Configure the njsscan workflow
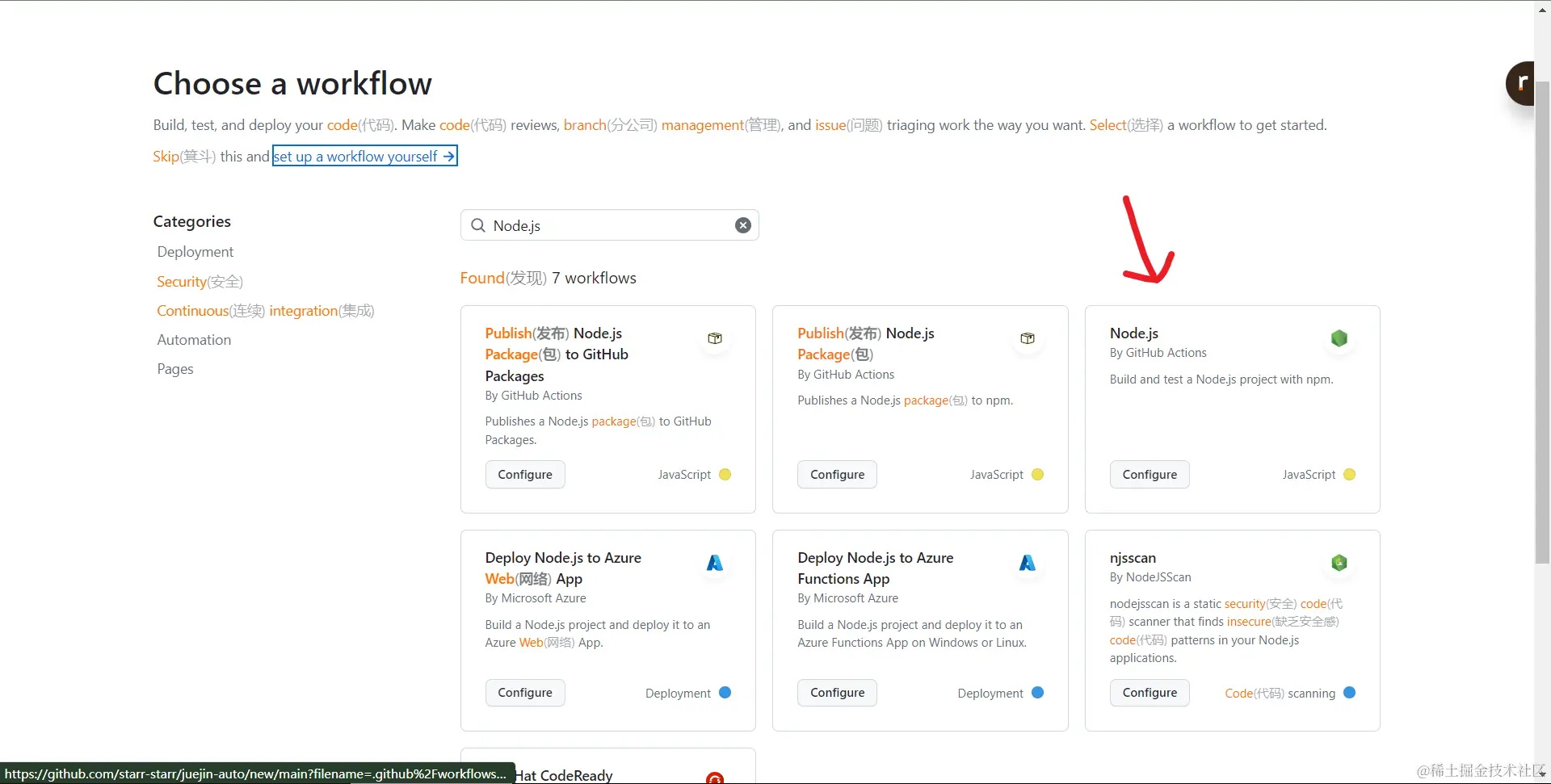The image size is (1551, 784). point(1150,693)
